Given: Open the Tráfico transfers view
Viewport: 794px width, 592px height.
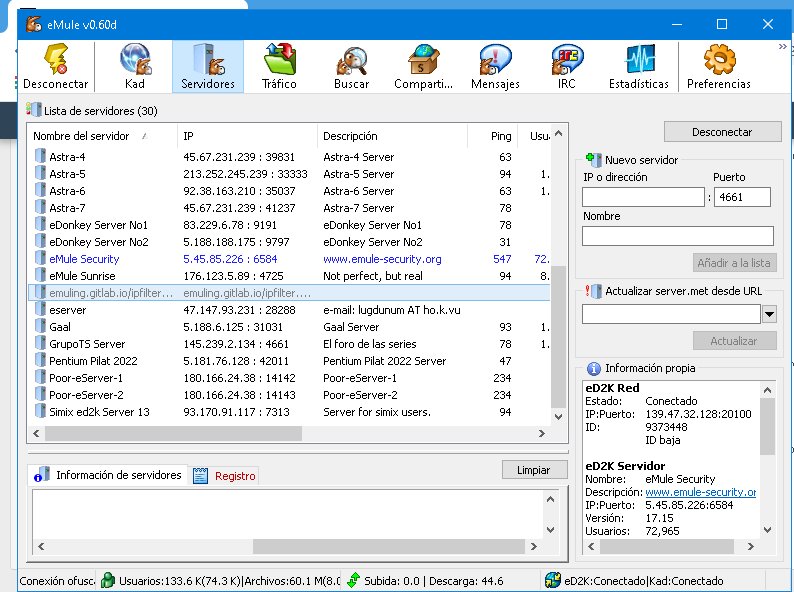Looking at the screenshot, I should pos(279,66).
